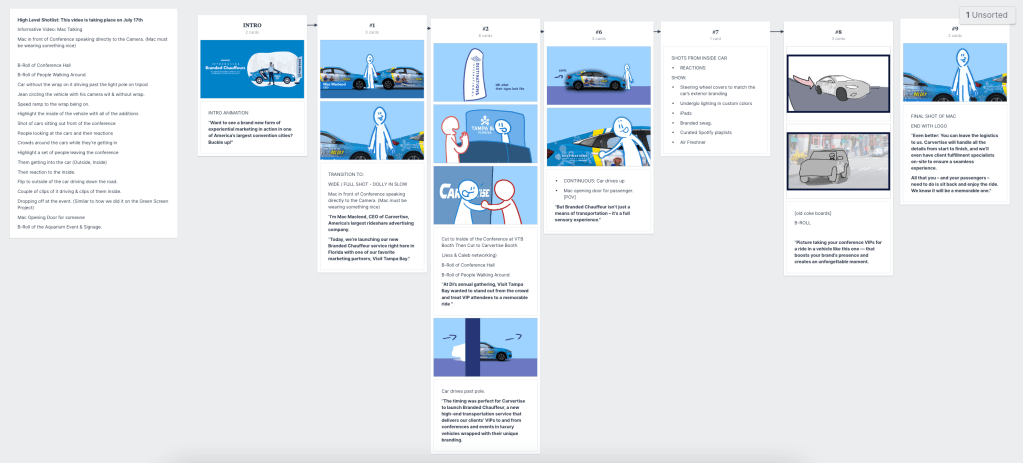The height and width of the screenshot is (463, 1023).
Task: Click the 'SHOTS FROM INSIDE CAR' note
Action: tap(713, 57)
